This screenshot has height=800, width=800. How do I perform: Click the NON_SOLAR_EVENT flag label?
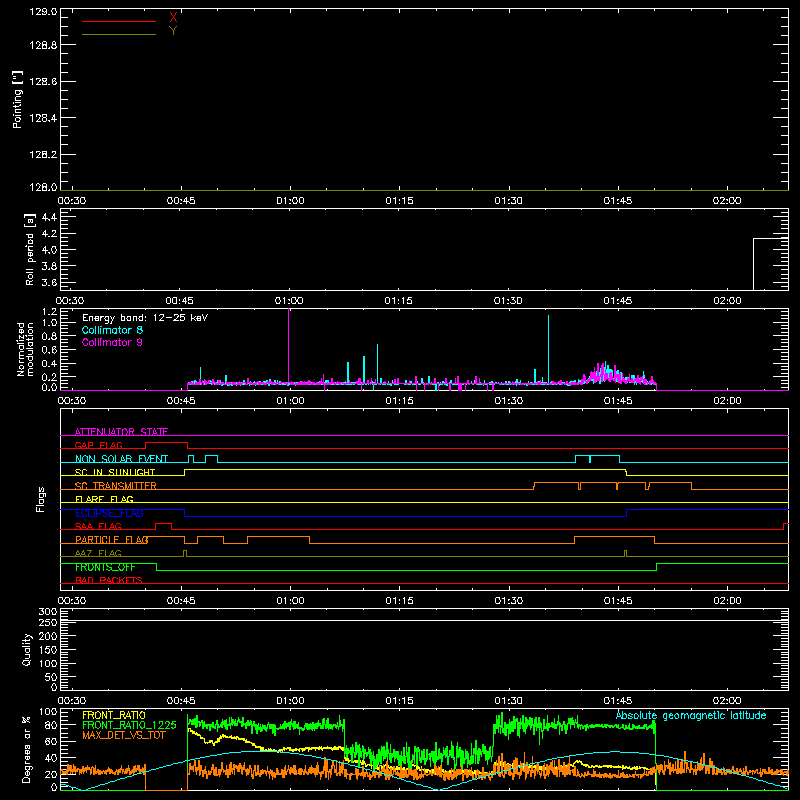(121, 459)
